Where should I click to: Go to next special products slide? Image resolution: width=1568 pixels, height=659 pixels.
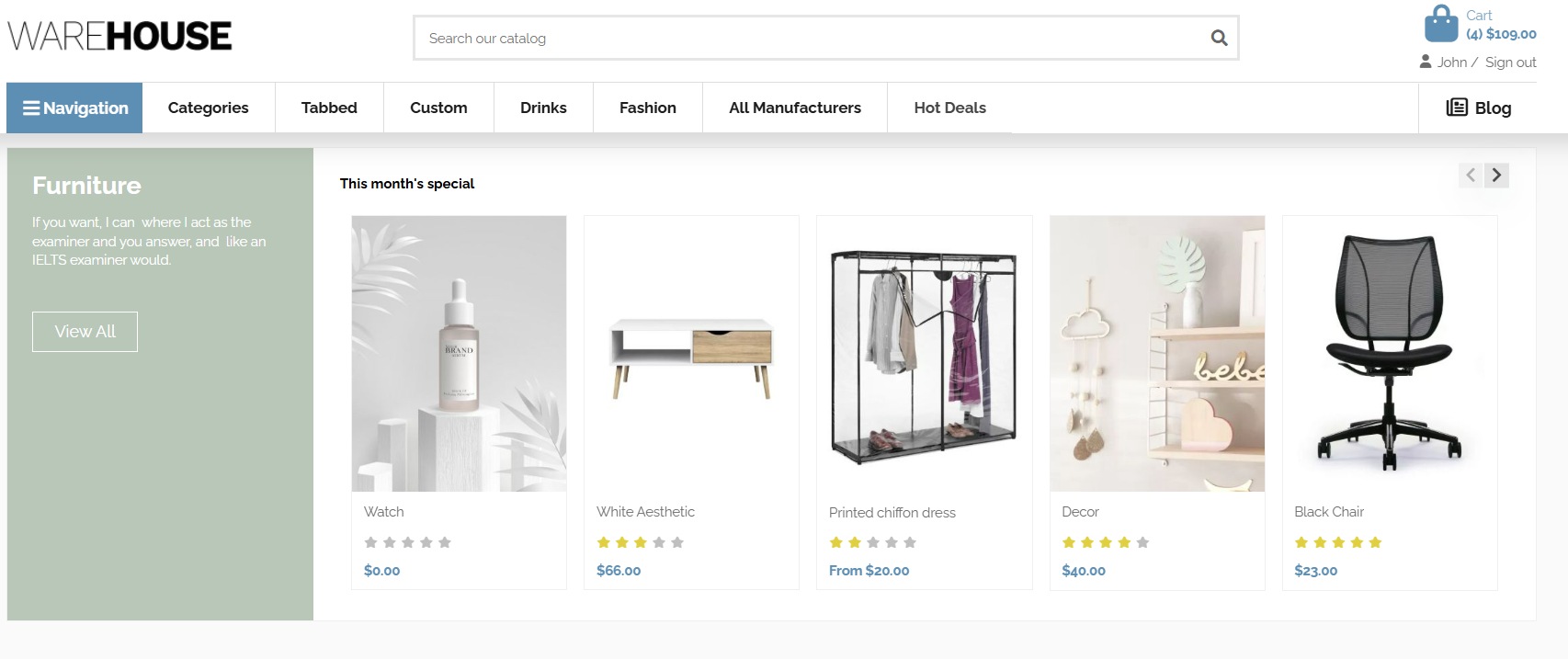pos(1496,175)
